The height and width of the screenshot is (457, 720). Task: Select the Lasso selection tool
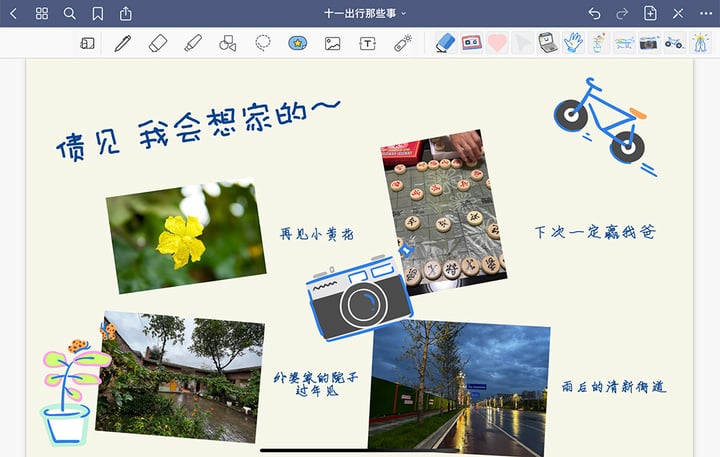click(x=263, y=43)
